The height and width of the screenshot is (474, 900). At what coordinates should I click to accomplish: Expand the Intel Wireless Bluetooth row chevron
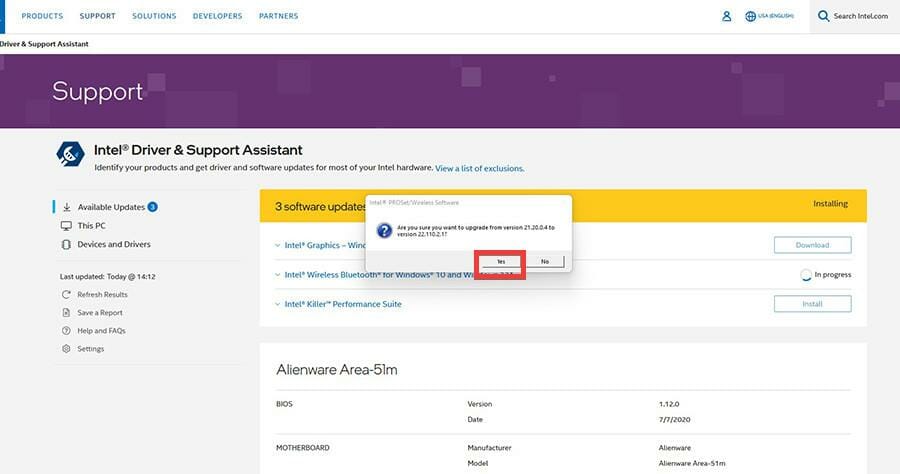point(278,275)
